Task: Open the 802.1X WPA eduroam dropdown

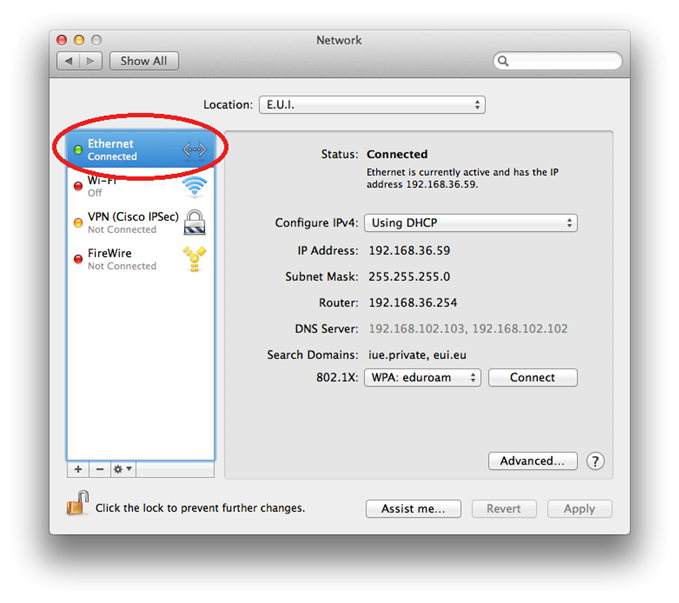Action: pos(422,378)
